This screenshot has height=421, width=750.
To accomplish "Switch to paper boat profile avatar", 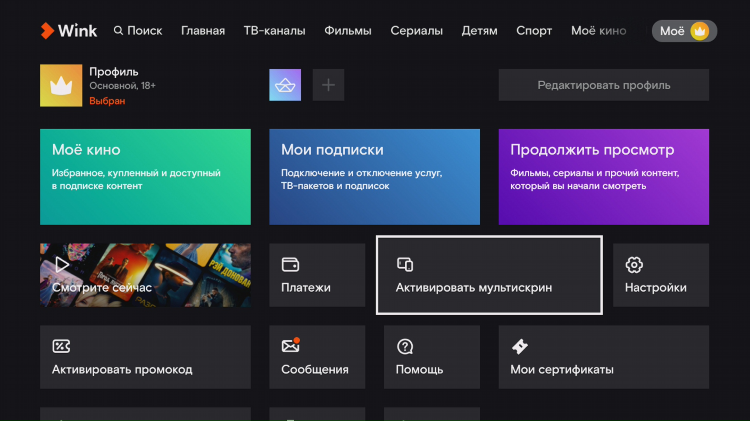I will [285, 85].
